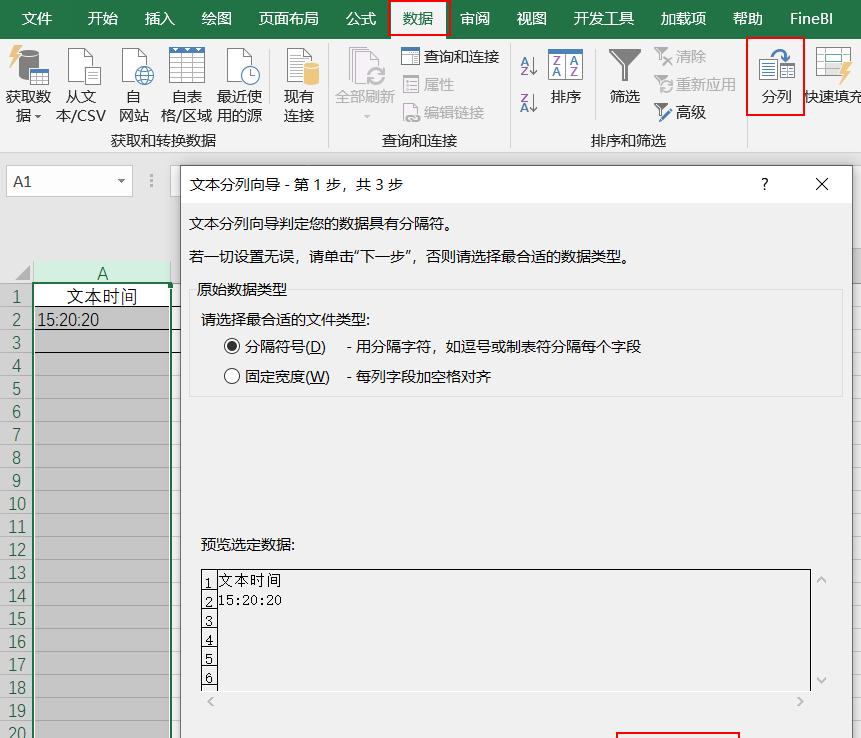Sort descending with the Z-A icon
Image resolution: width=861 pixels, height=738 pixels.
(528, 103)
